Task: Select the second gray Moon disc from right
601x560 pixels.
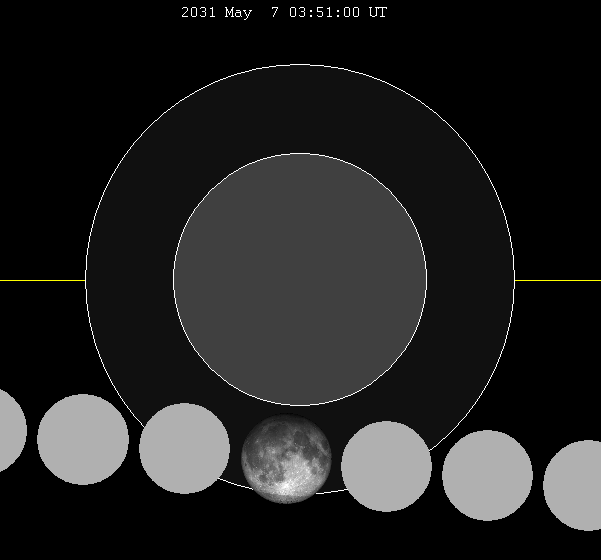Action: [x=488, y=475]
